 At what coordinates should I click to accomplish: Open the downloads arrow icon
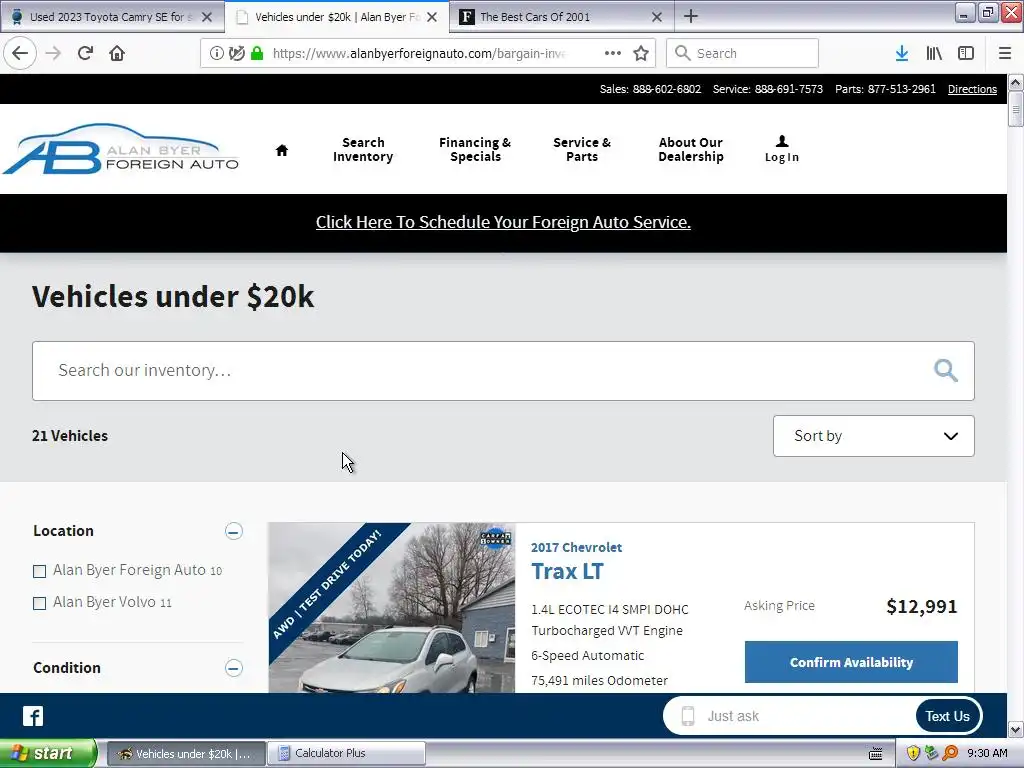[902, 54]
